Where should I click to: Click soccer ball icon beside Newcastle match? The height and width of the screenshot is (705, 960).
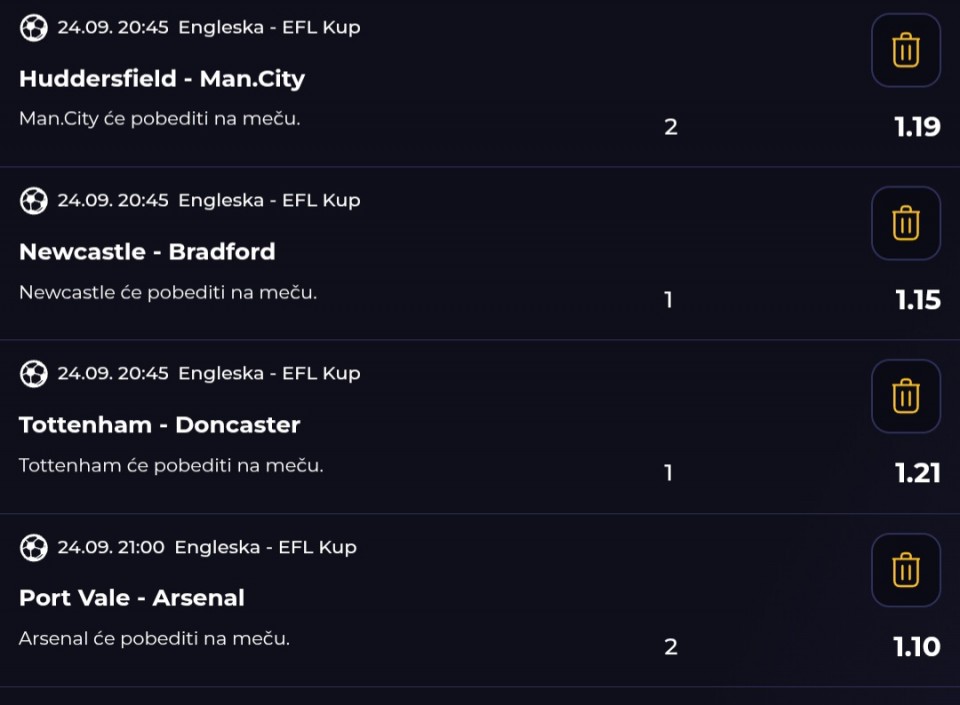(x=34, y=201)
